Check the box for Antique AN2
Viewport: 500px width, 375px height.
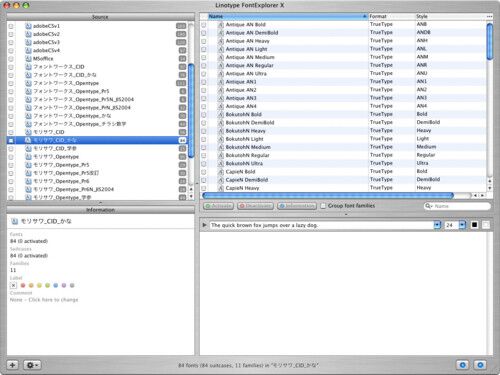[204, 90]
